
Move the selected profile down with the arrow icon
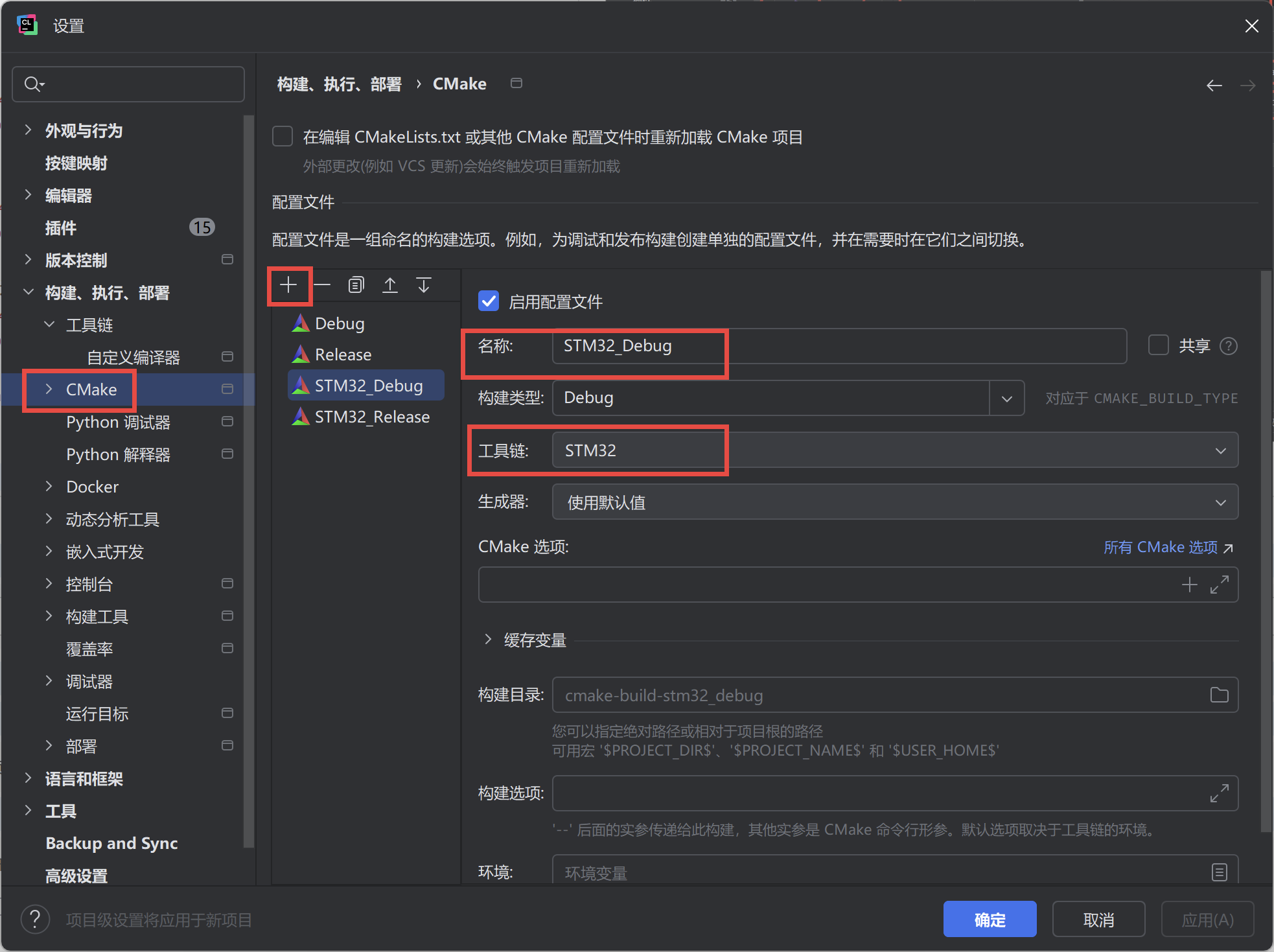(x=423, y=284)
